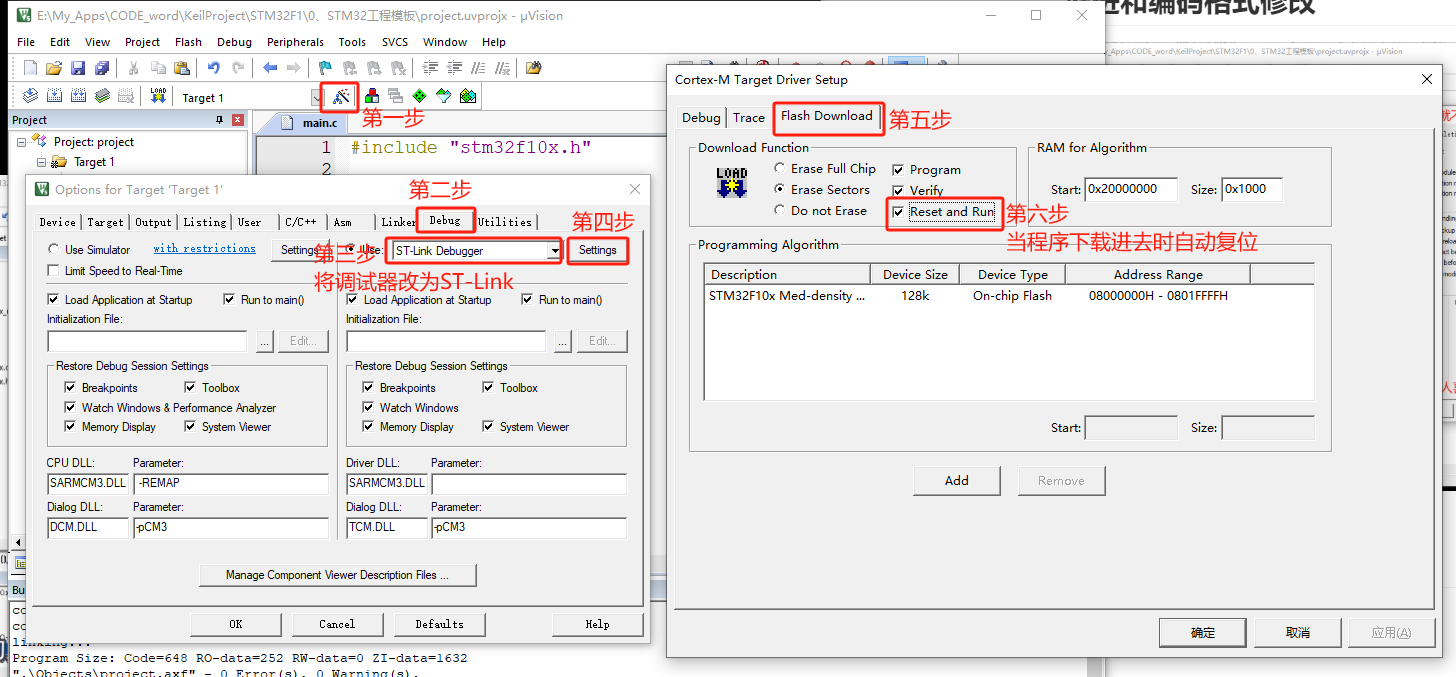Viewport: 1456px width, 677px height.
Task: Open the Trace tab in Driver Setup
Action: click(748, 118)
